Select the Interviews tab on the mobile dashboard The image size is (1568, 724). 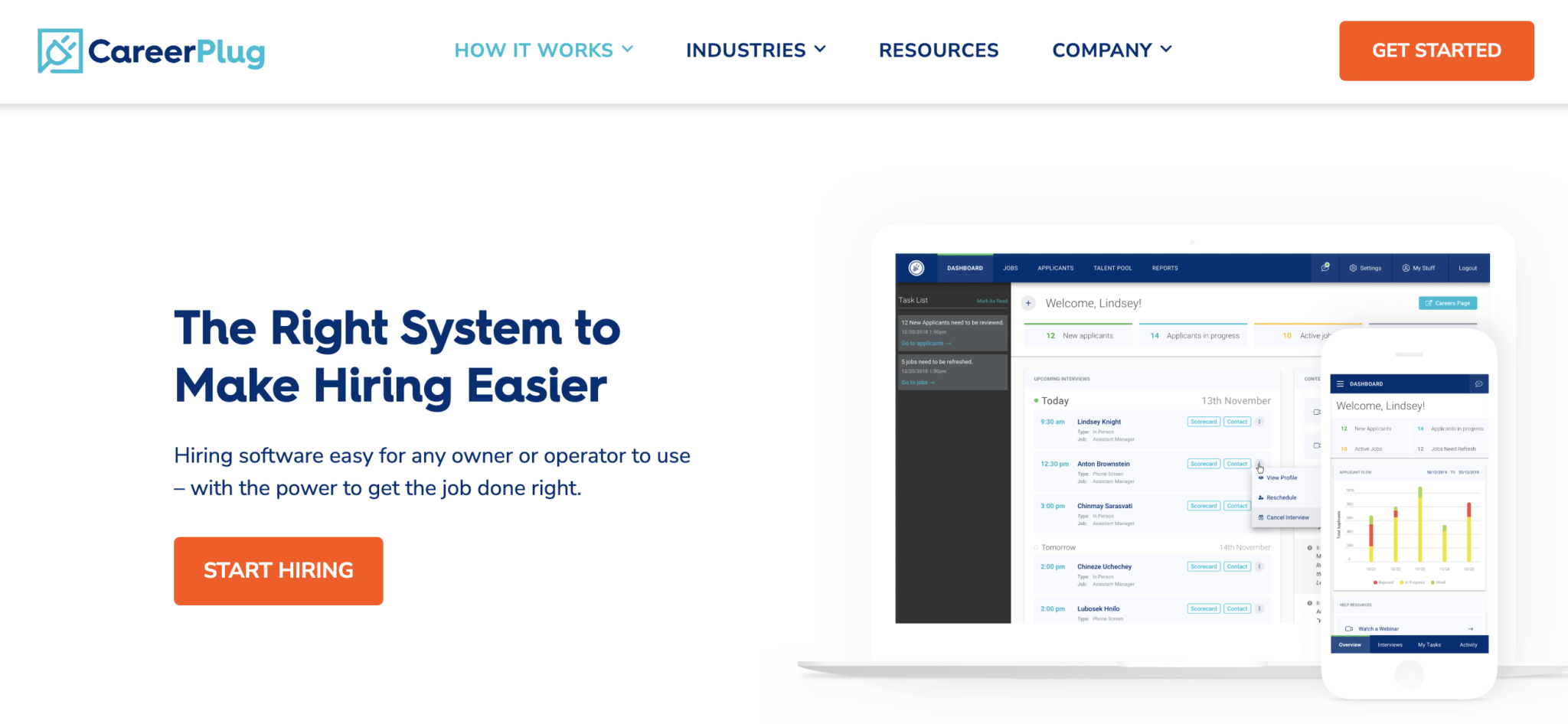click(1390, 644)
